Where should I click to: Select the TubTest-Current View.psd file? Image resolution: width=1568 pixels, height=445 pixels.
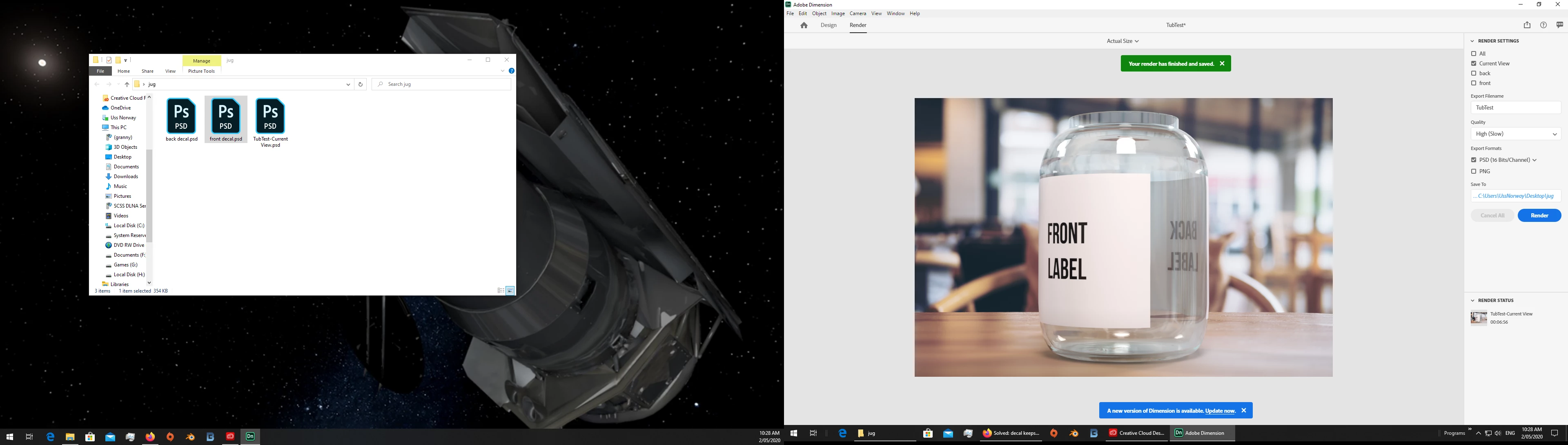tap(270, 116)
